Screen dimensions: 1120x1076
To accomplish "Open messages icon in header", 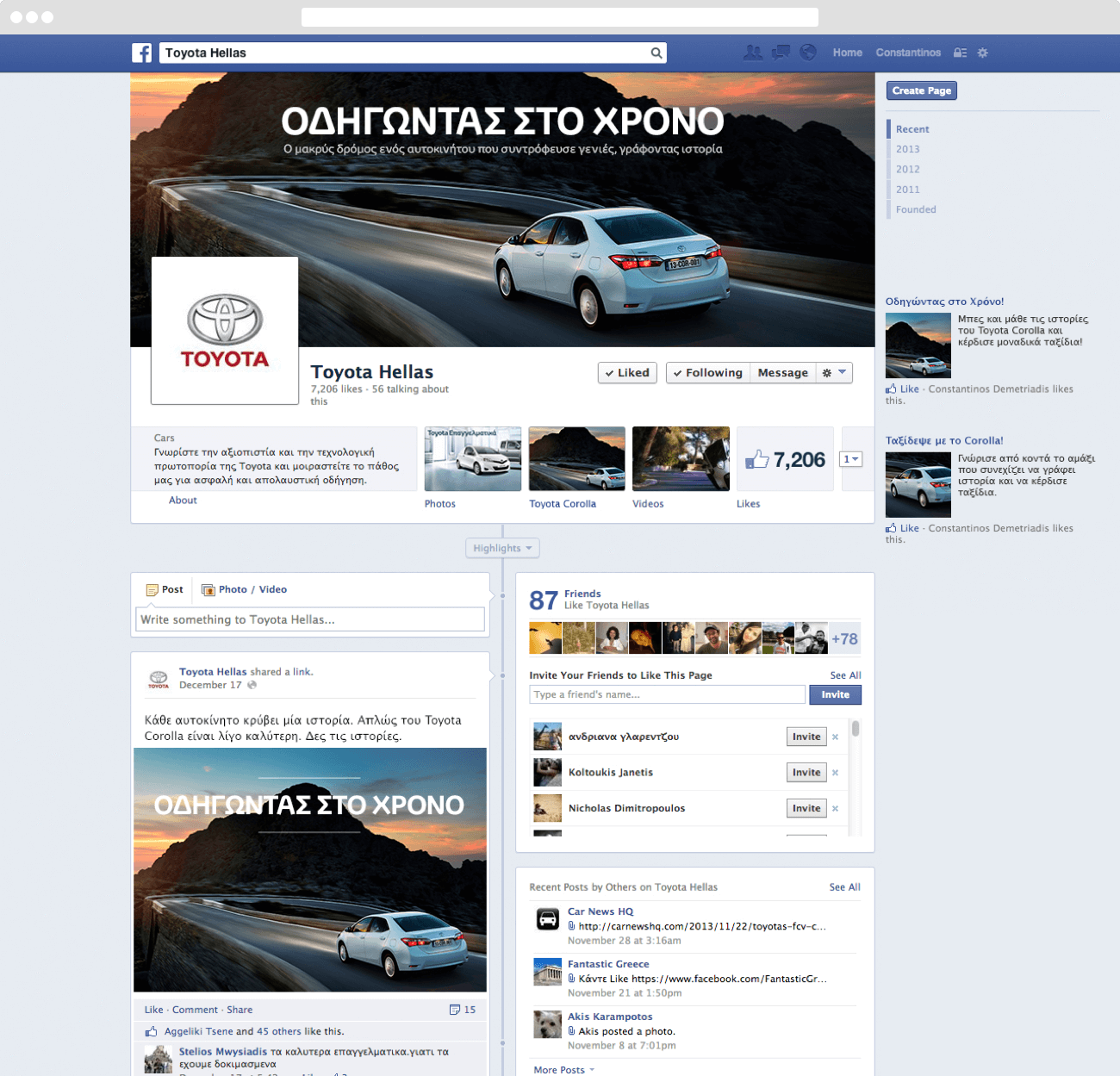I will coord(781,53).
